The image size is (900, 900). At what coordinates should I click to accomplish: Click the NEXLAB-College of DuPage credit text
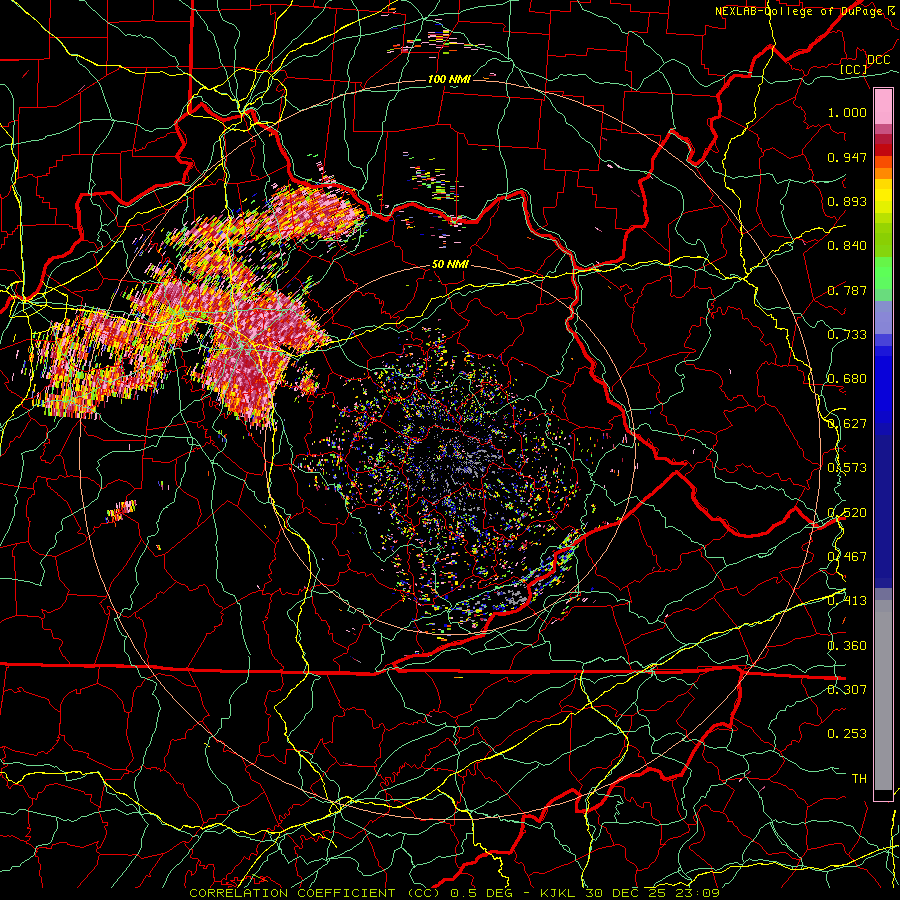801,11
